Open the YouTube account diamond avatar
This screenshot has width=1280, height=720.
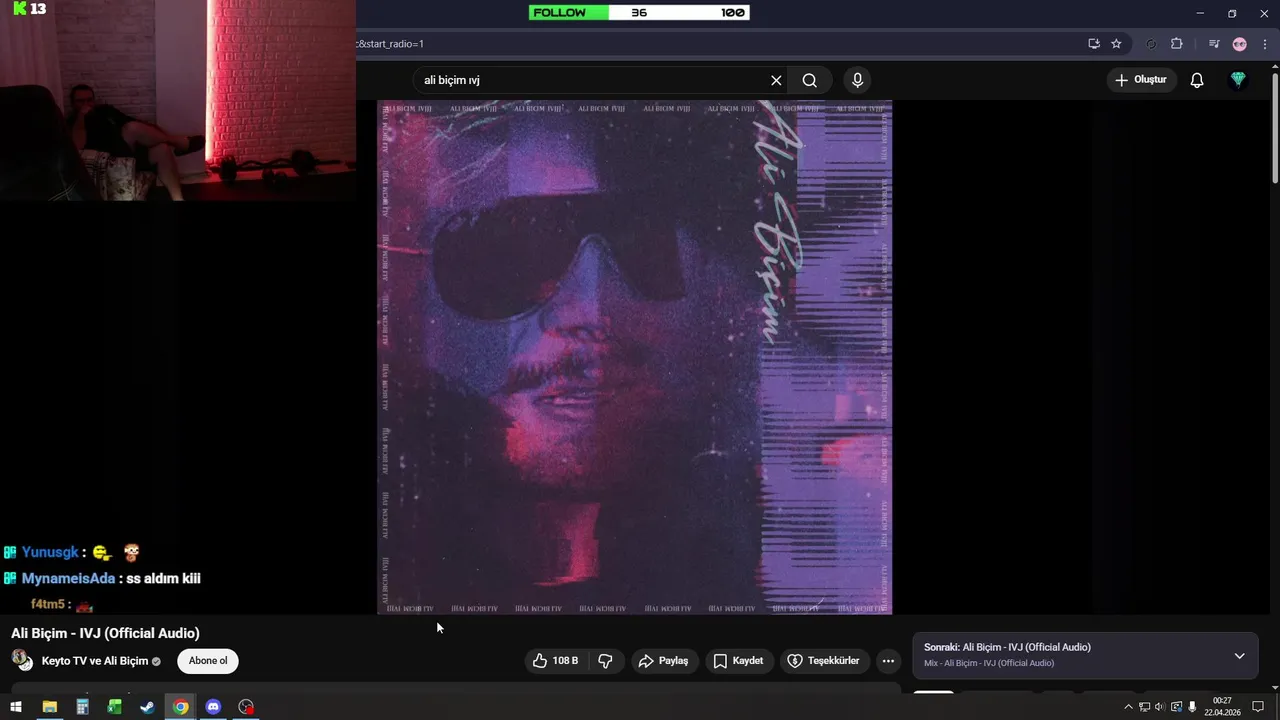click(x=1238, y=80)
